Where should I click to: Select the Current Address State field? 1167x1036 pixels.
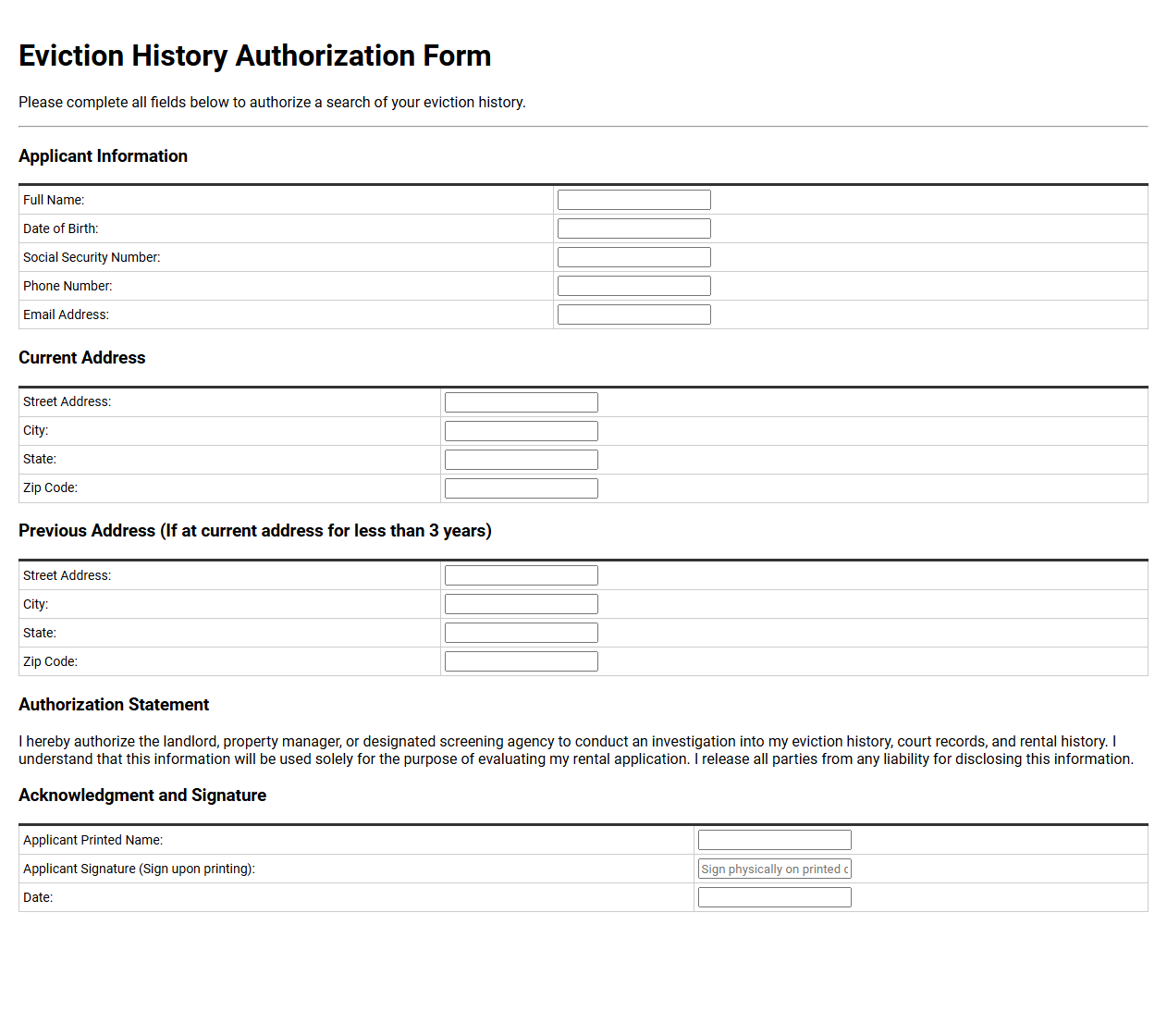(x=522, y=460)
